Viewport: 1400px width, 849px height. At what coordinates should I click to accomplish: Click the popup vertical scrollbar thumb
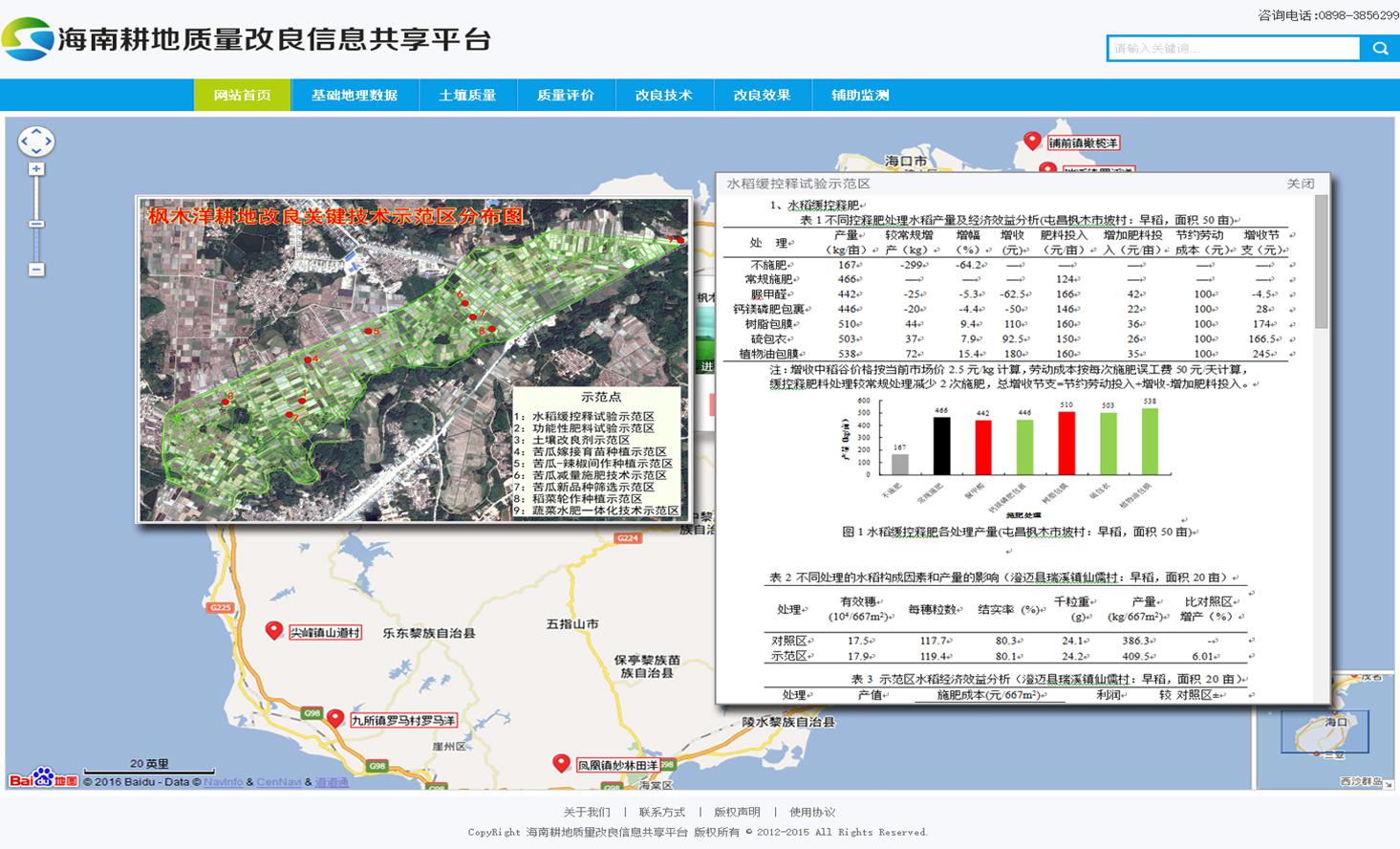[1322, 261]
